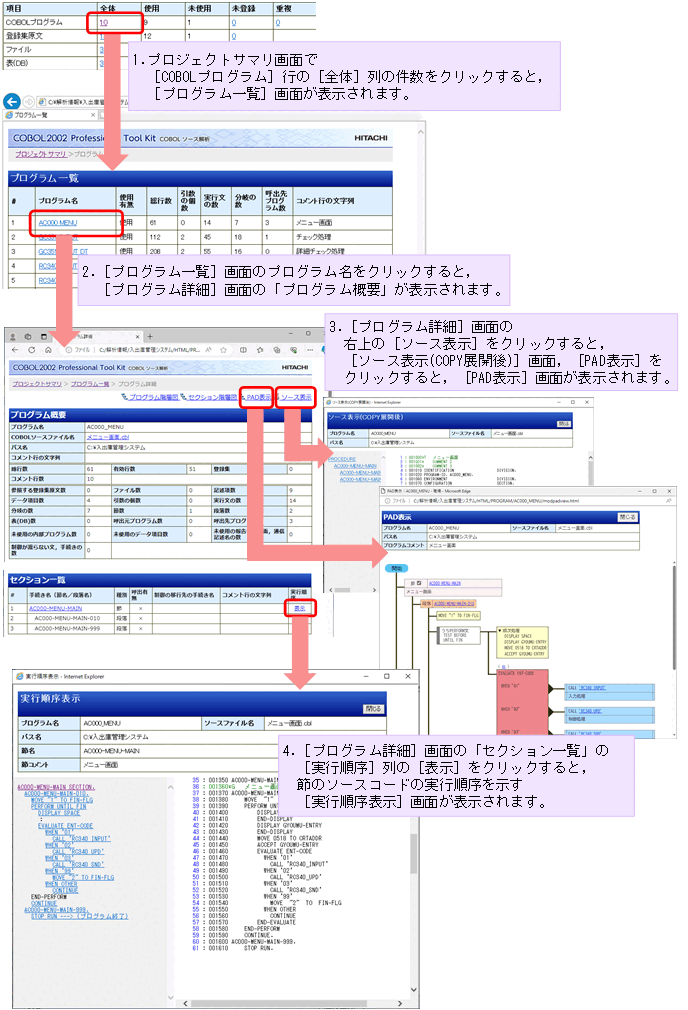Click read aloud icon in Edge address bar
Viewport: 688px width, 1010px height.
209,350
